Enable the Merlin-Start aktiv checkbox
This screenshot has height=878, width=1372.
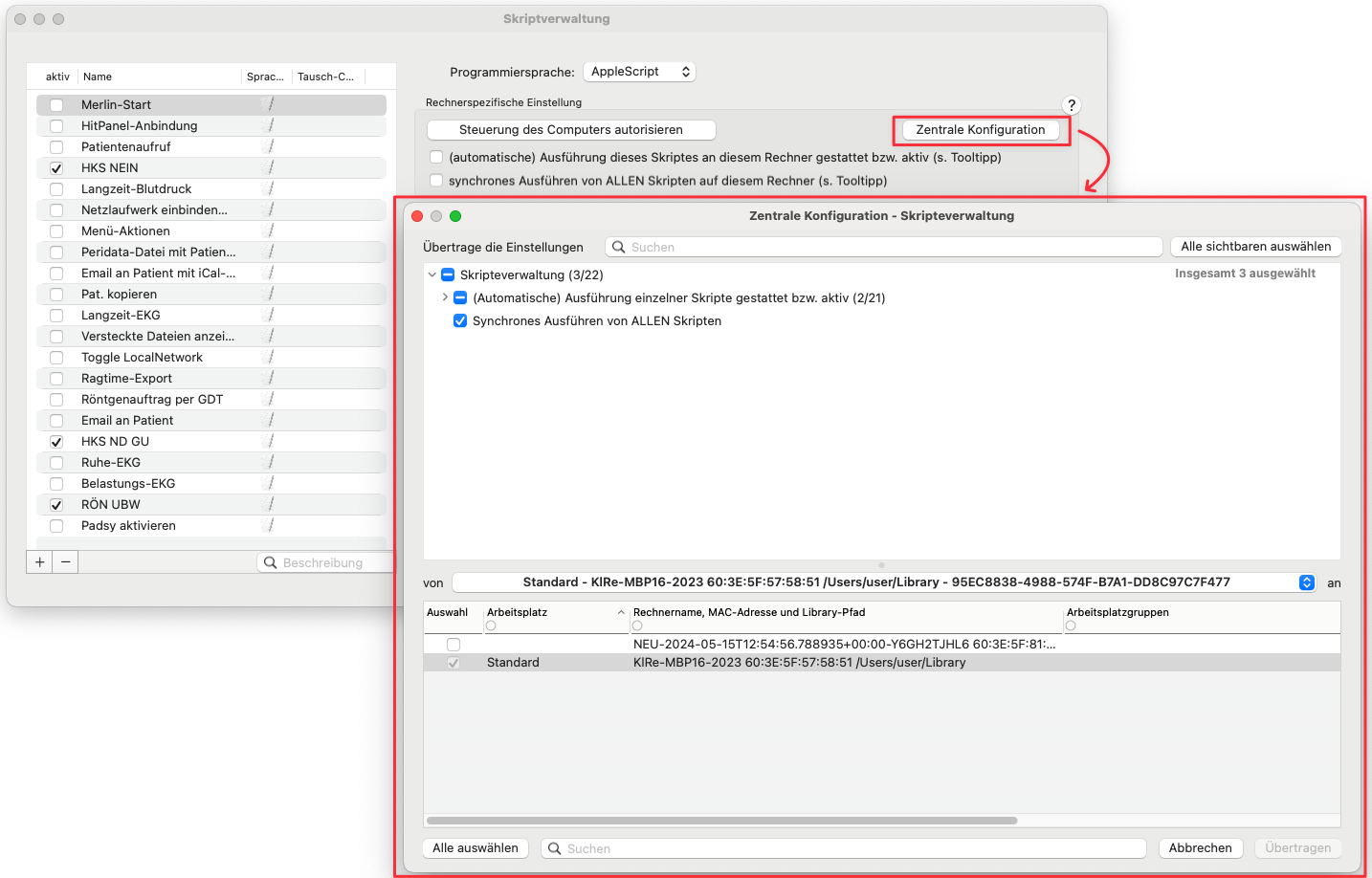[x=56, y=105]
